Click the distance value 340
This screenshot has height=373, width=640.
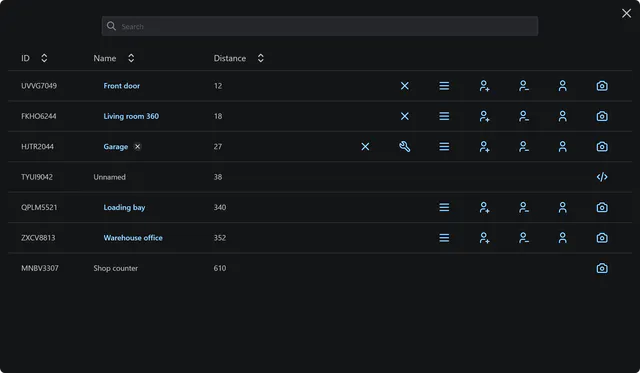tap(220, 207)
